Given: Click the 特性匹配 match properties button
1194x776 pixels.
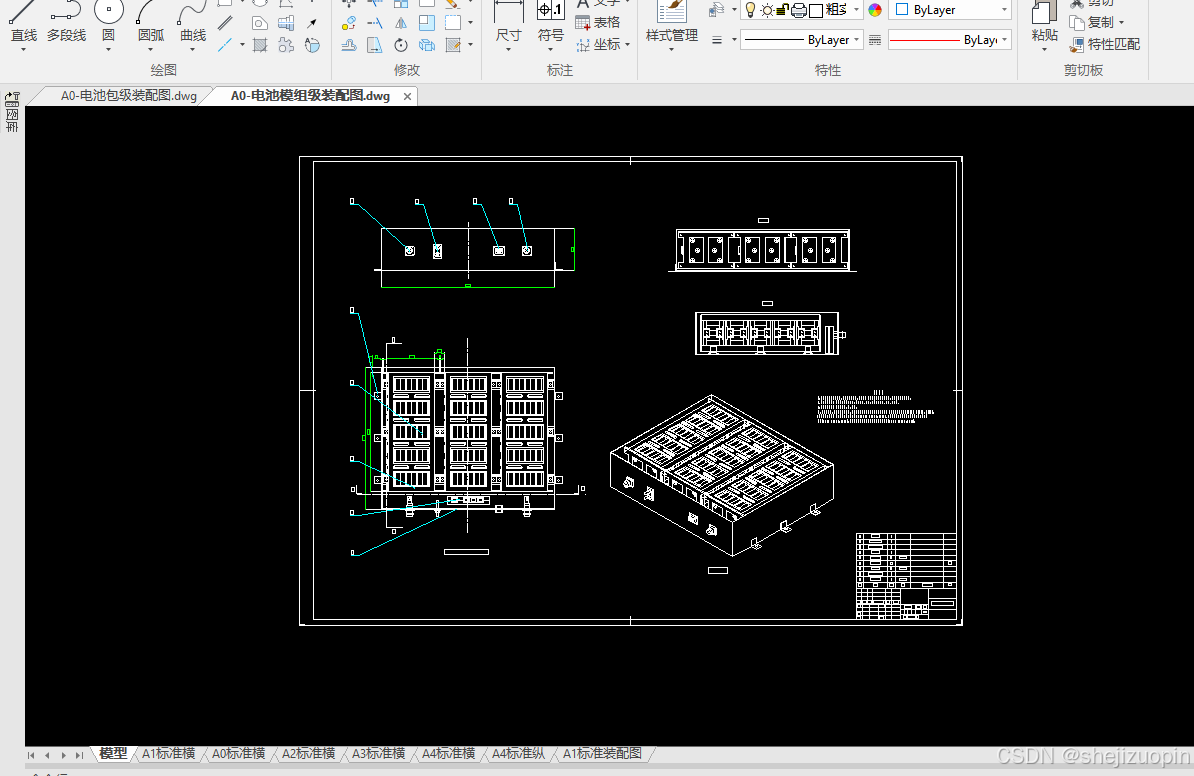Looking at the screenshot, I should tap(1105, 45).
